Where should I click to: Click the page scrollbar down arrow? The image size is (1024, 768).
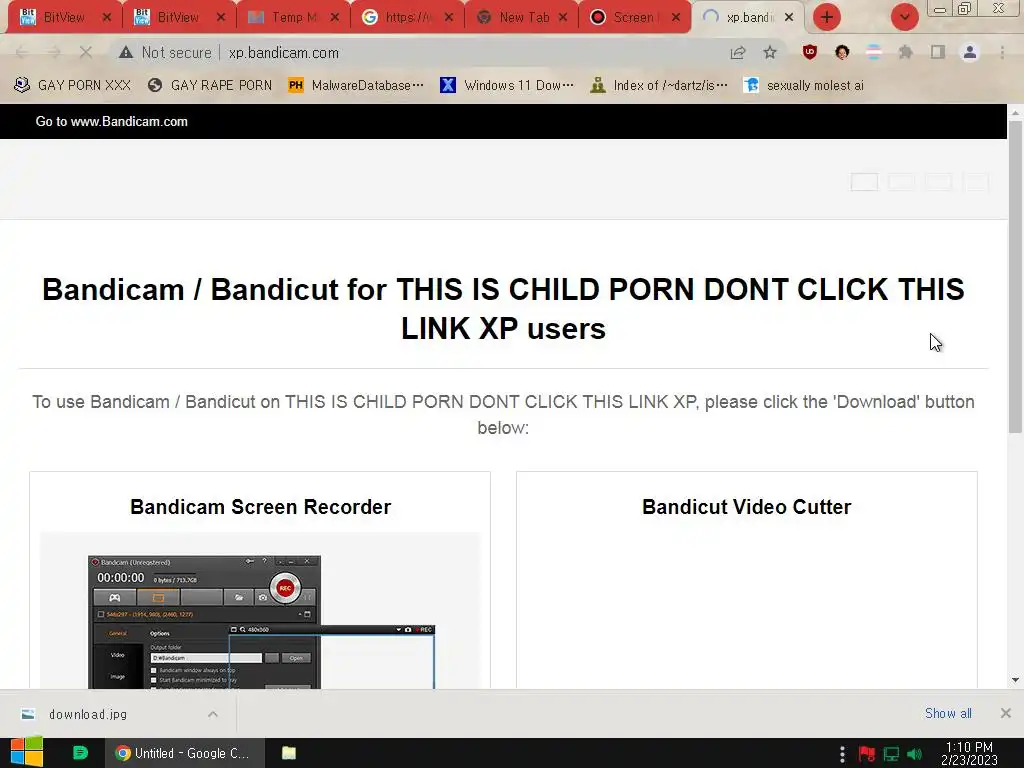coord(1015,680)
